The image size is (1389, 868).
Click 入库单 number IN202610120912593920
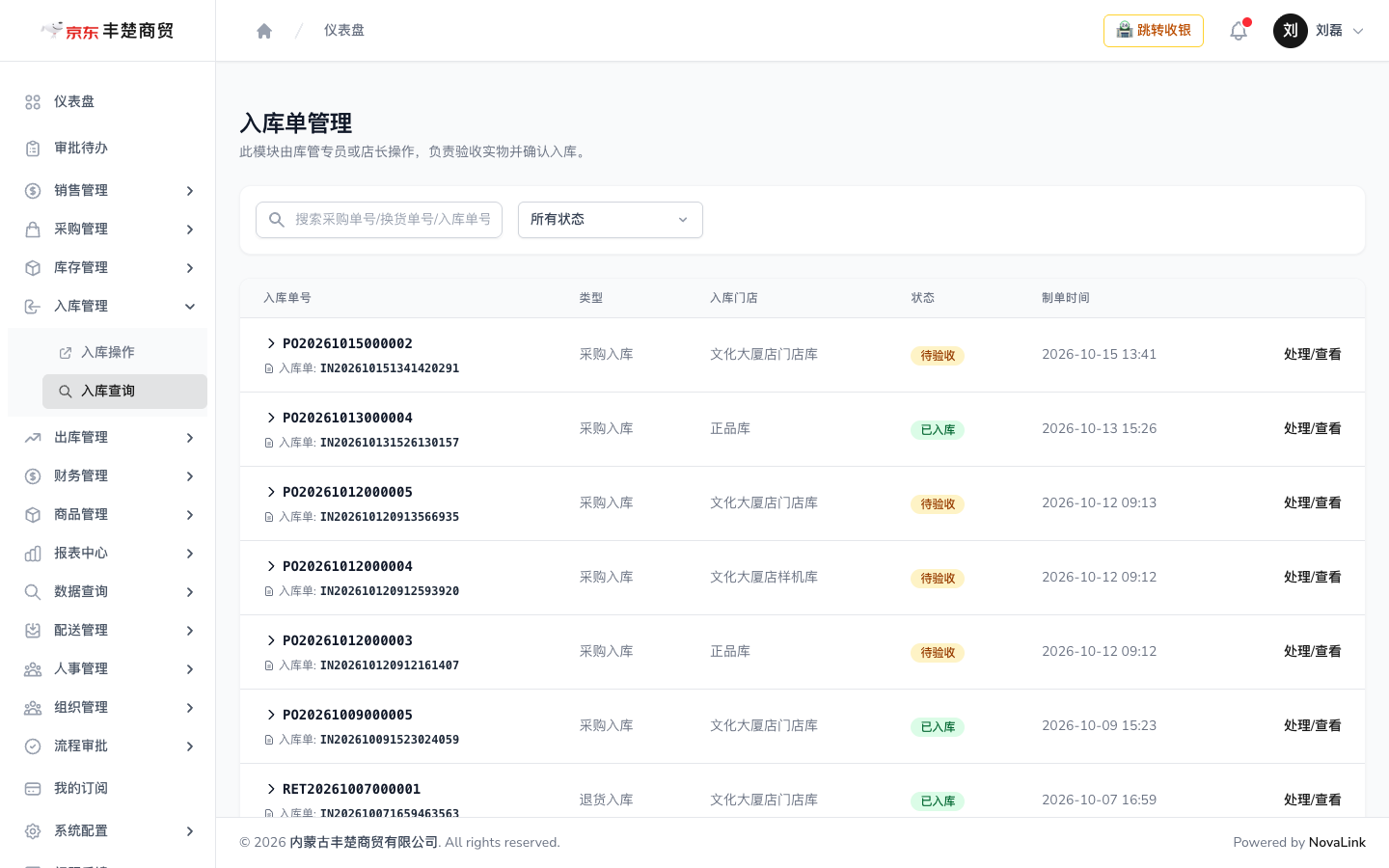click(390, 591)
